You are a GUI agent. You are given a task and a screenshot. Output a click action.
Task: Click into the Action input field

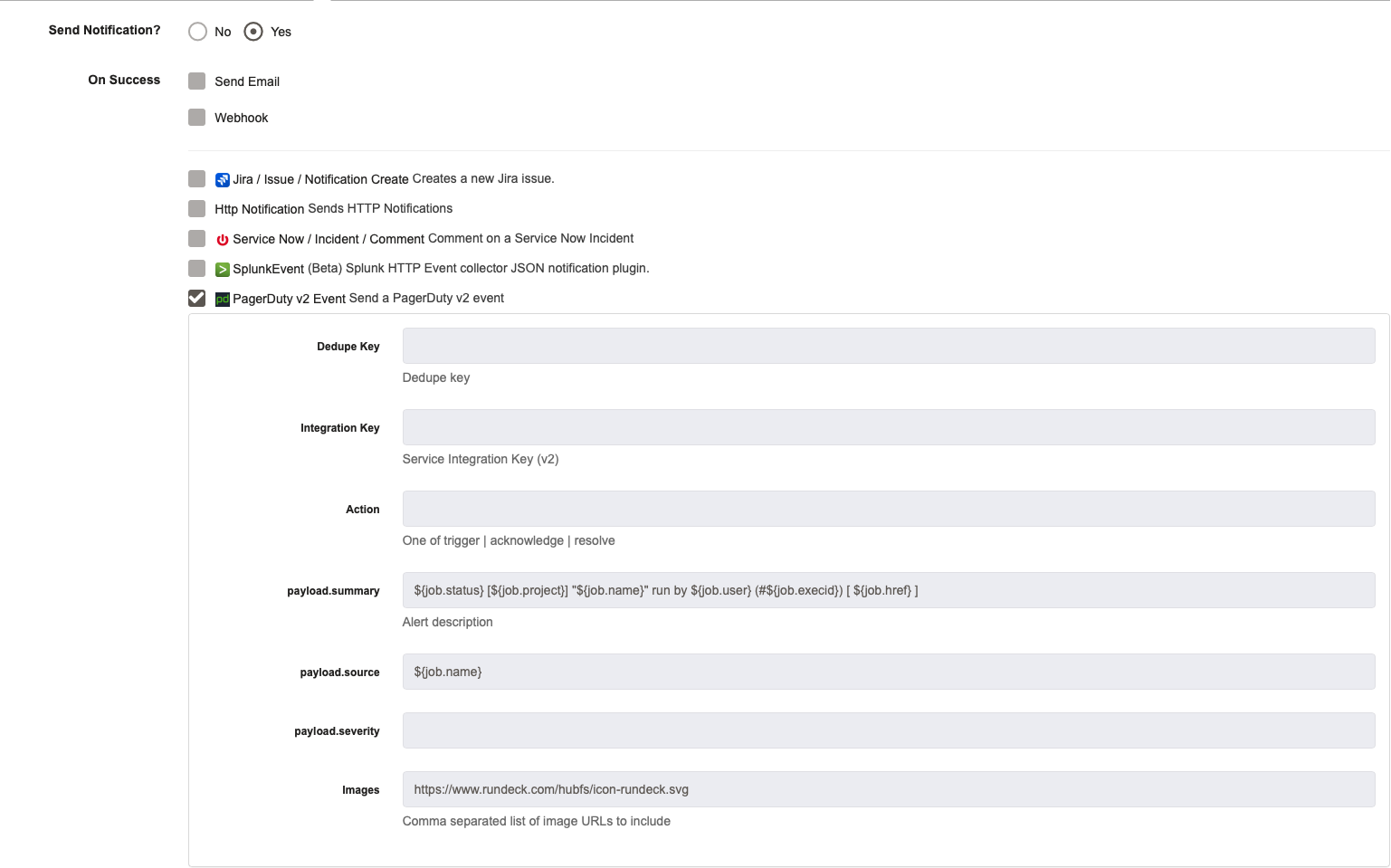click(x=889, y=509)
